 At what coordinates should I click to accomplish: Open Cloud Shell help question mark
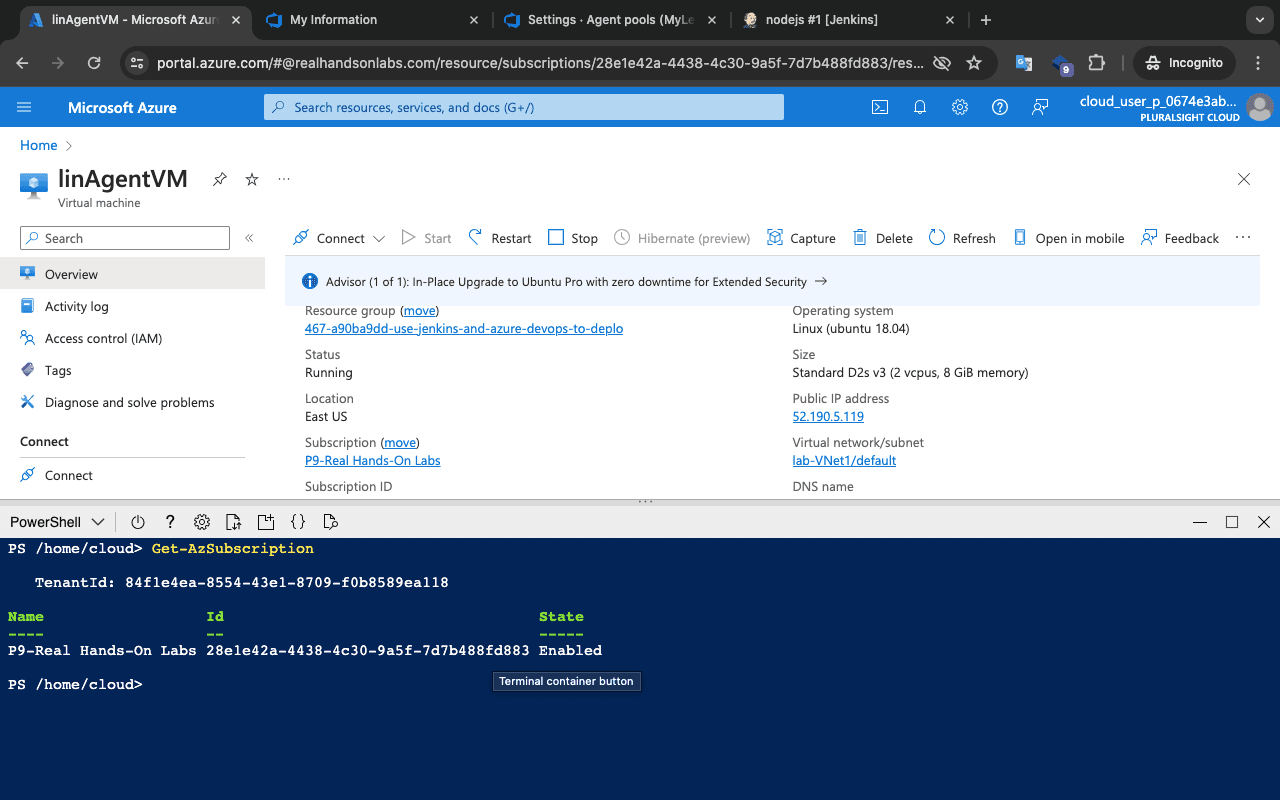click(x=170, y=522)
